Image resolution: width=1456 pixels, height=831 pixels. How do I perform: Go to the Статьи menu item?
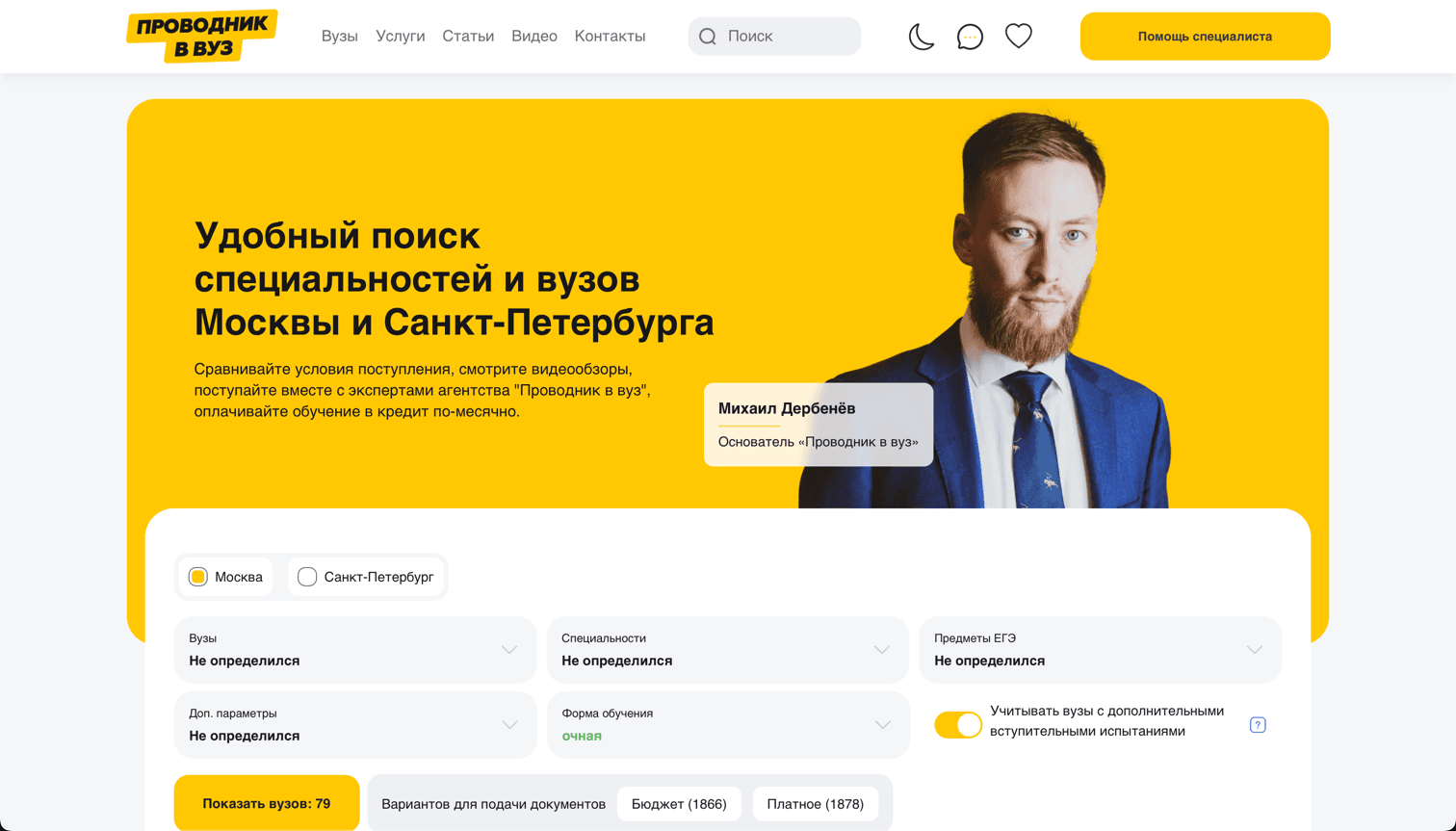coord(468,37)
